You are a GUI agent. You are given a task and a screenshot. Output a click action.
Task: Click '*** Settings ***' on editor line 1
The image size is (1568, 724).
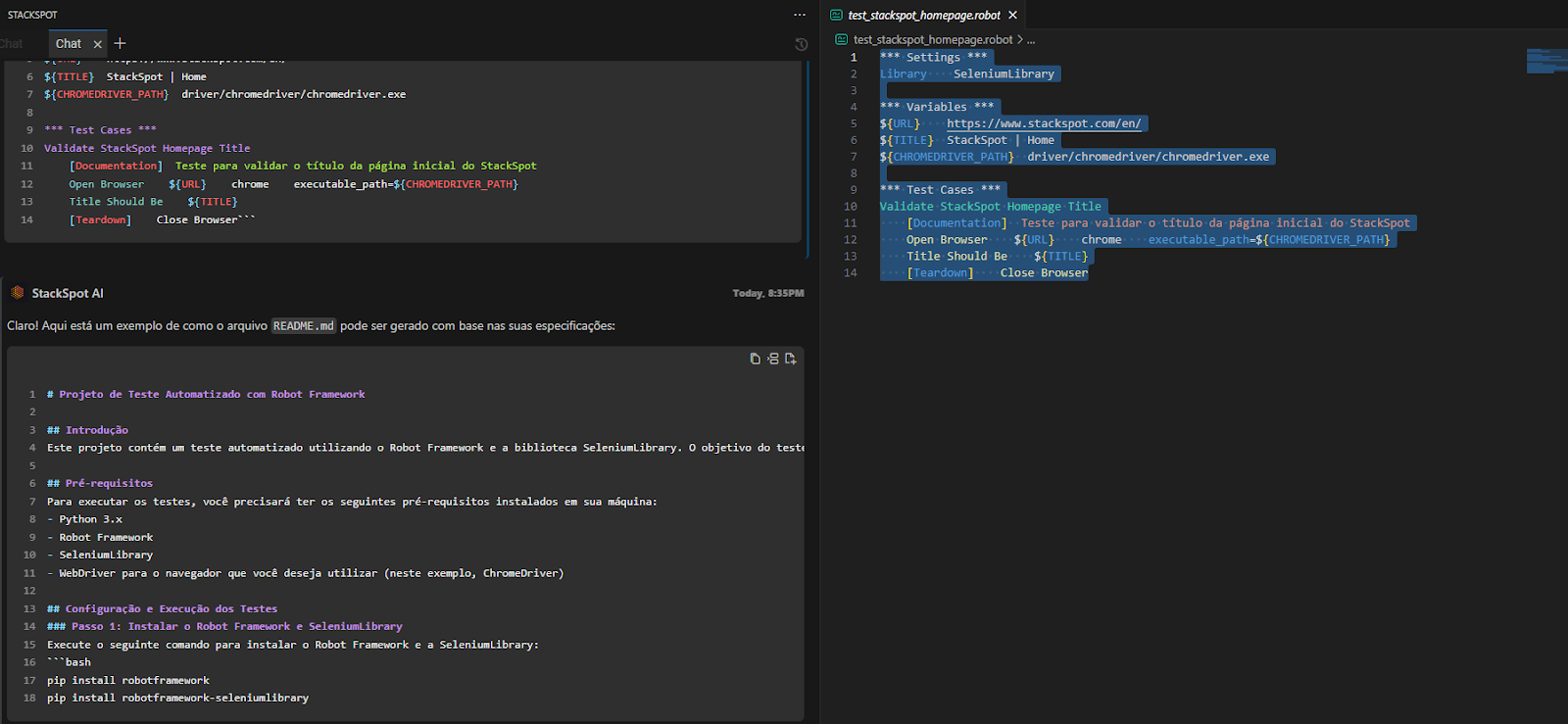coord(933,57)
